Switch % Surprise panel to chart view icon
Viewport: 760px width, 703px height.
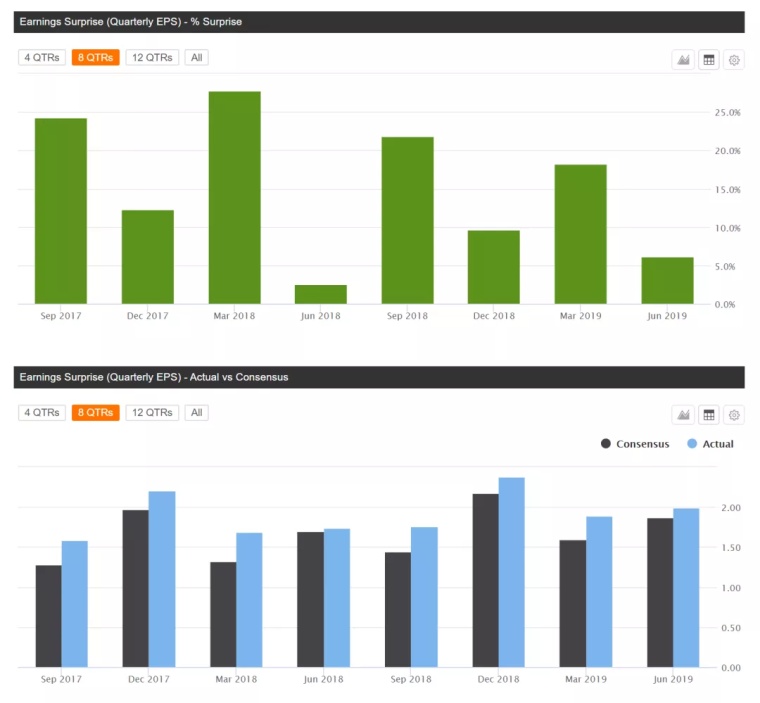683,60
